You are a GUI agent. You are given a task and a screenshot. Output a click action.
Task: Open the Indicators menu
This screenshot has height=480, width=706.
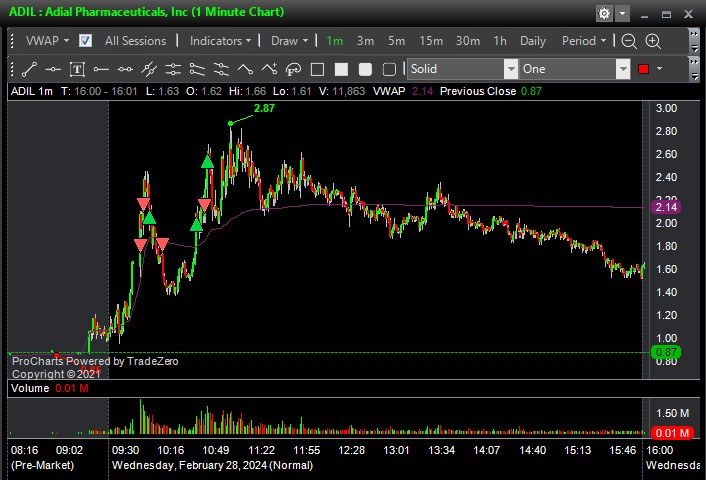click(x=220, y=41)
